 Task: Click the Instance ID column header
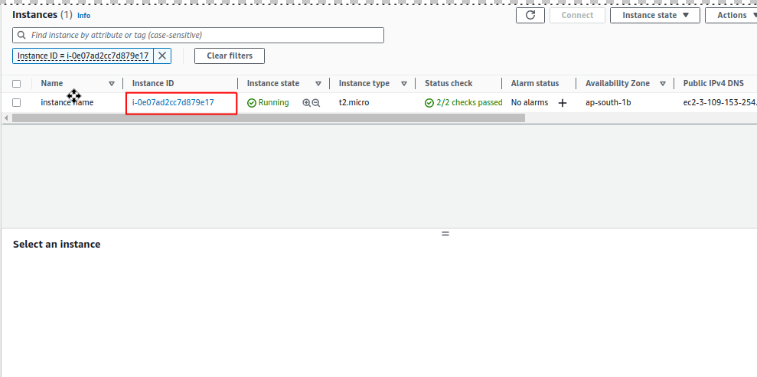(153, 83)
